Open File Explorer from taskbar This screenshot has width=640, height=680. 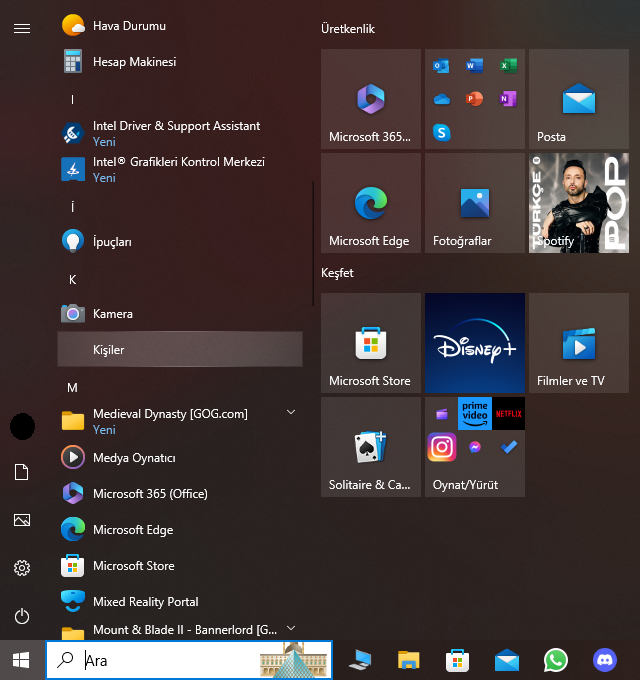[408, 660]
